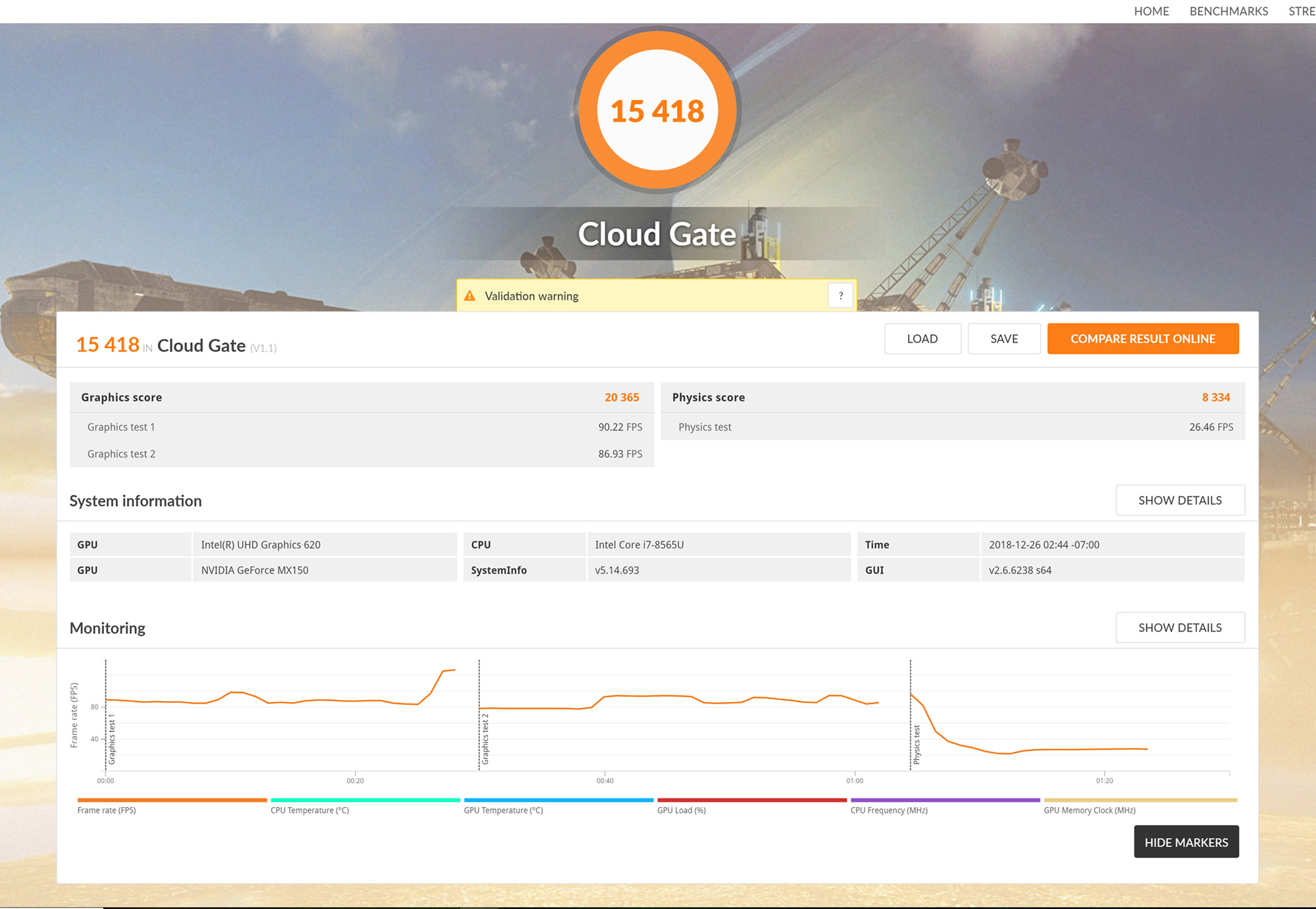The height and width of the screenshot is (909, 1316).
Task: Click the Physics score value 8 334
Action: 1216,398
